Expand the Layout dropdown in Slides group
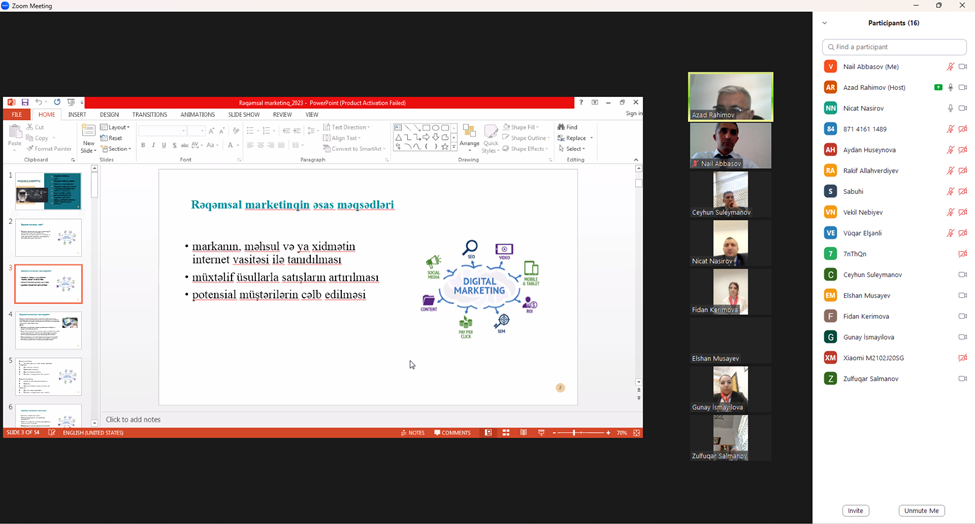The width and height of the screenshot is (975, 524). coord(116,127)
